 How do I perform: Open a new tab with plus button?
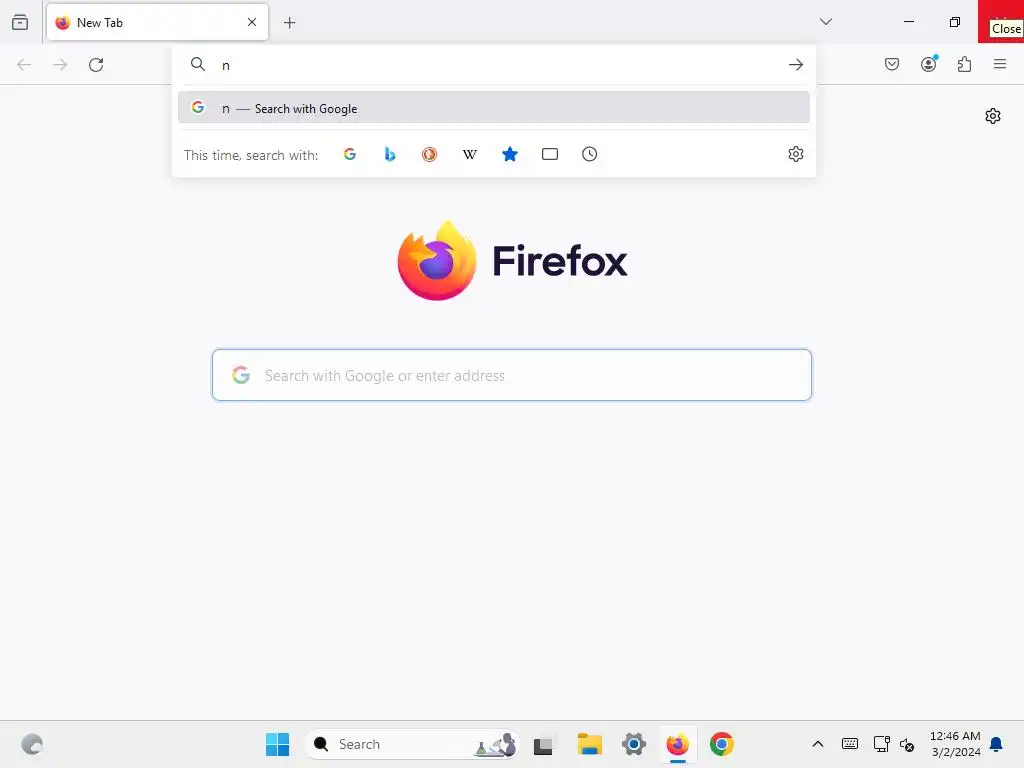point(290,23)
